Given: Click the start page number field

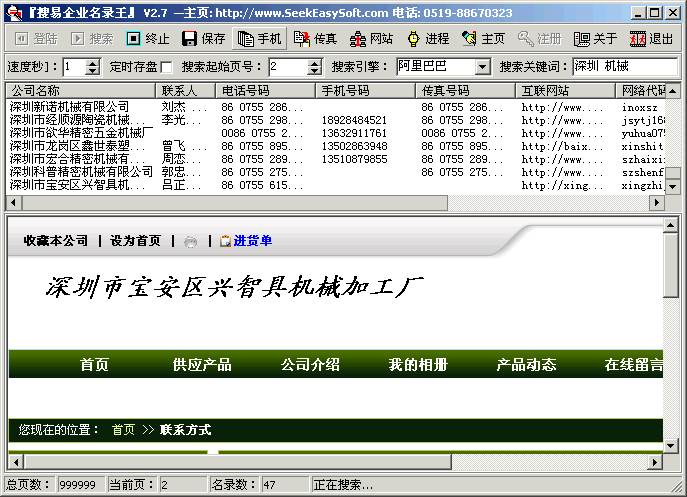Looking at the screenshot, I should [x=288, y=67].
